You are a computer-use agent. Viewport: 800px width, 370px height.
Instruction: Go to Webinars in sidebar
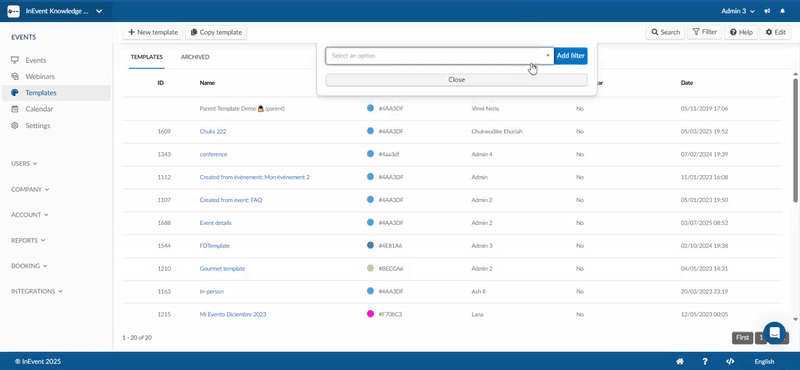pos(40,77)
